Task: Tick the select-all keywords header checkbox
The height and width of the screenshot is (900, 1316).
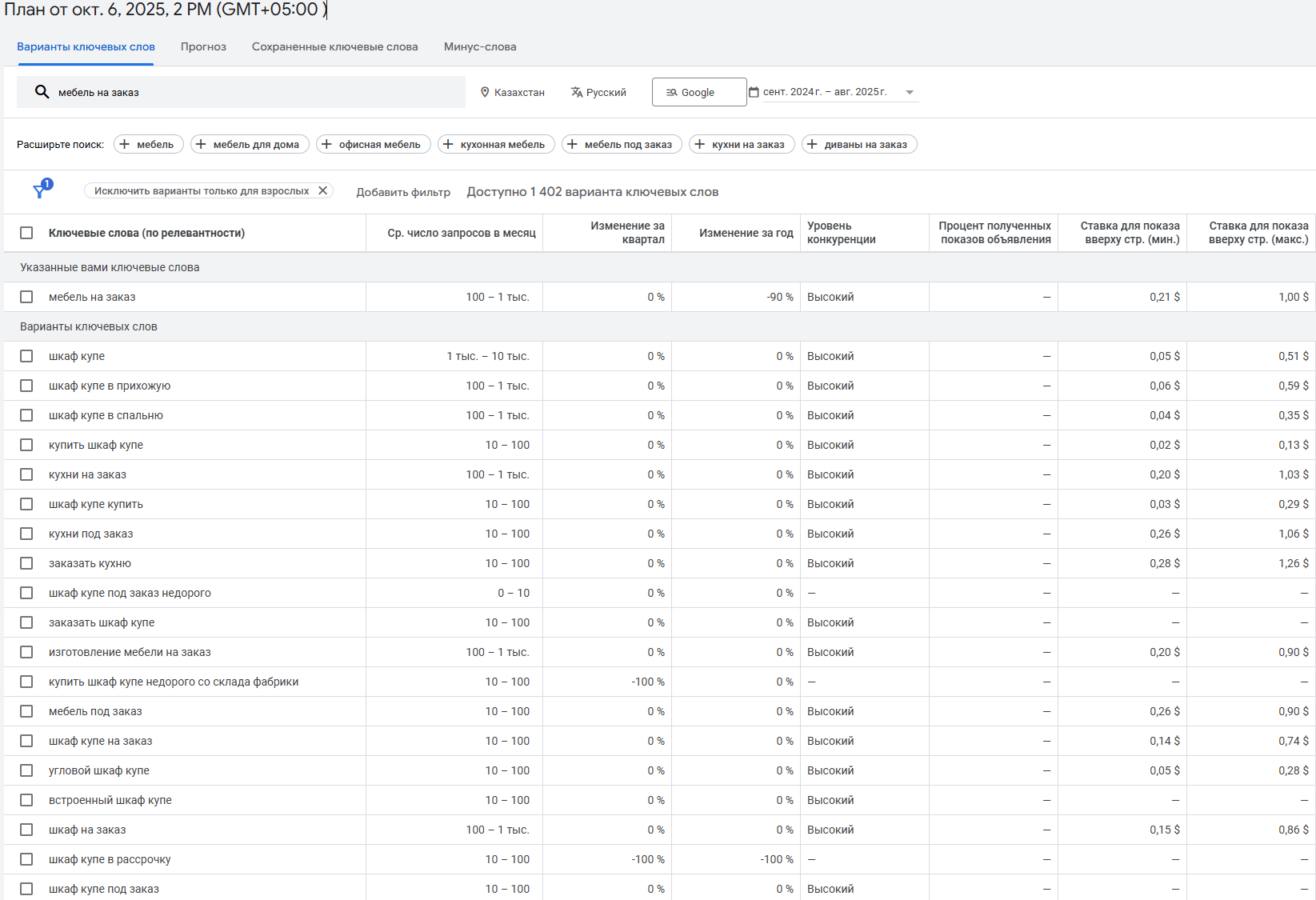Action: (26, 233)
